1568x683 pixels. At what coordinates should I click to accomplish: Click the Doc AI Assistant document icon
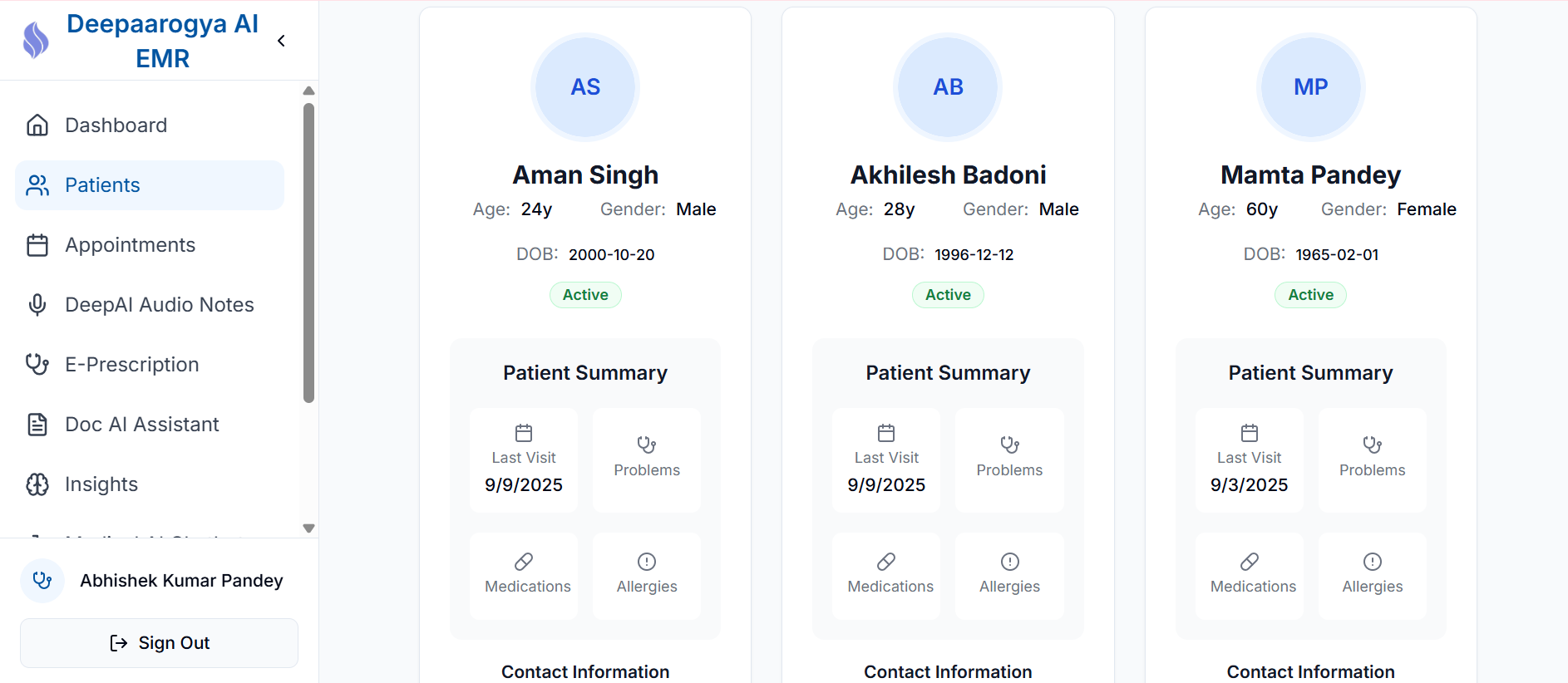(x=37, y=425)
